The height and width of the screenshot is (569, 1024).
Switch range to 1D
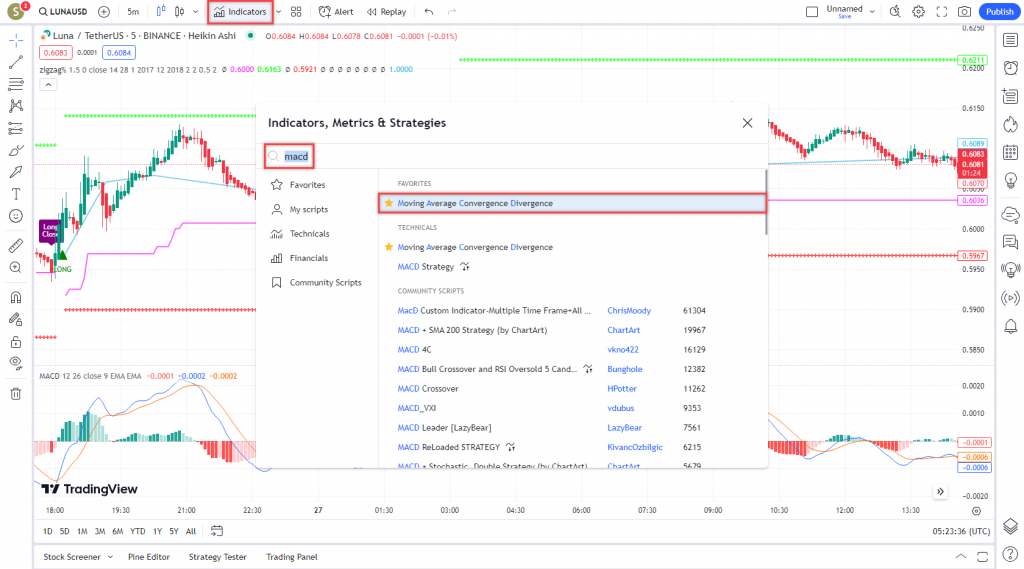click(x=48, y=531)
